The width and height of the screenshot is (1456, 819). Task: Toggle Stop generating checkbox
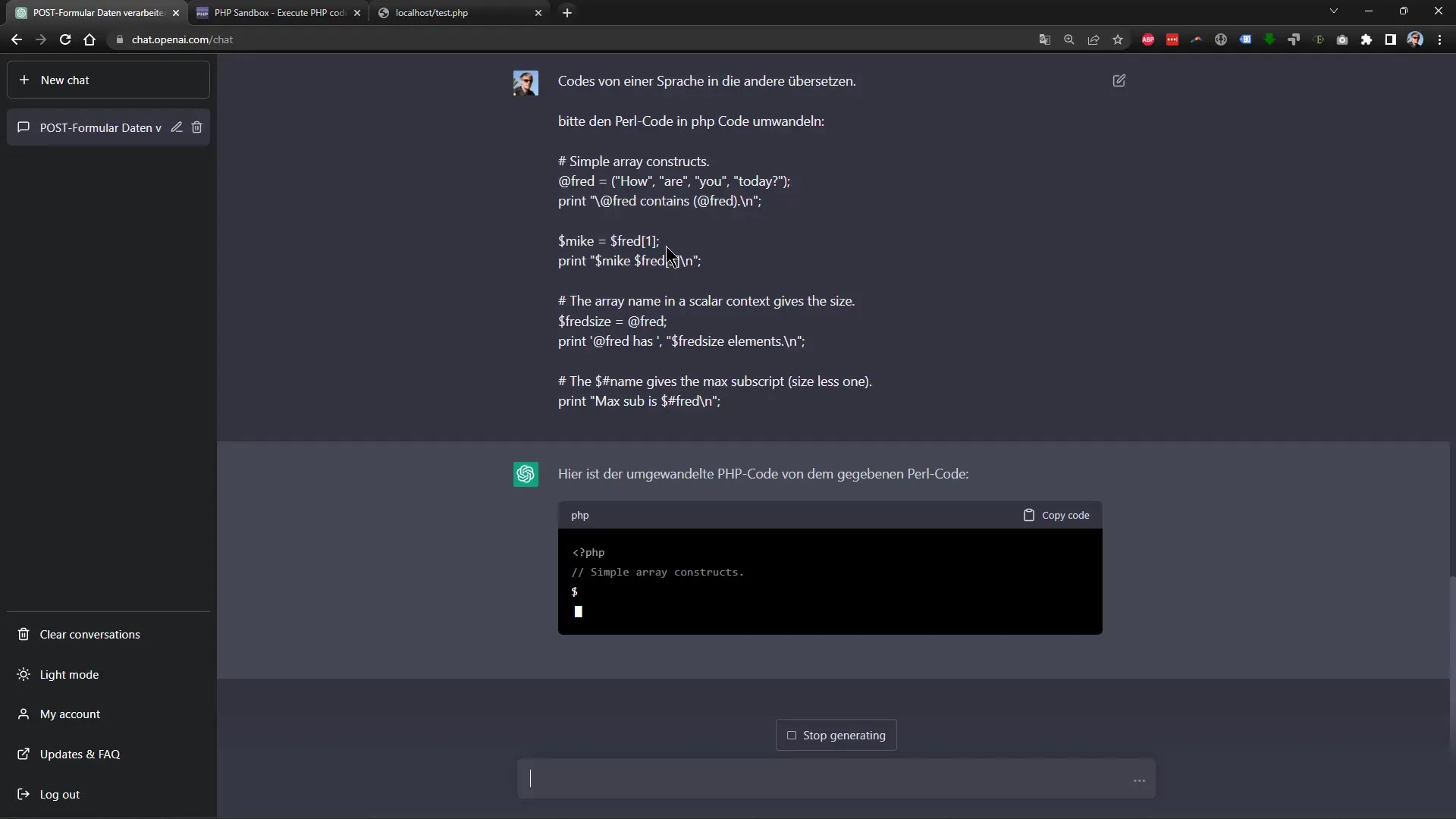tap(791, 735)
